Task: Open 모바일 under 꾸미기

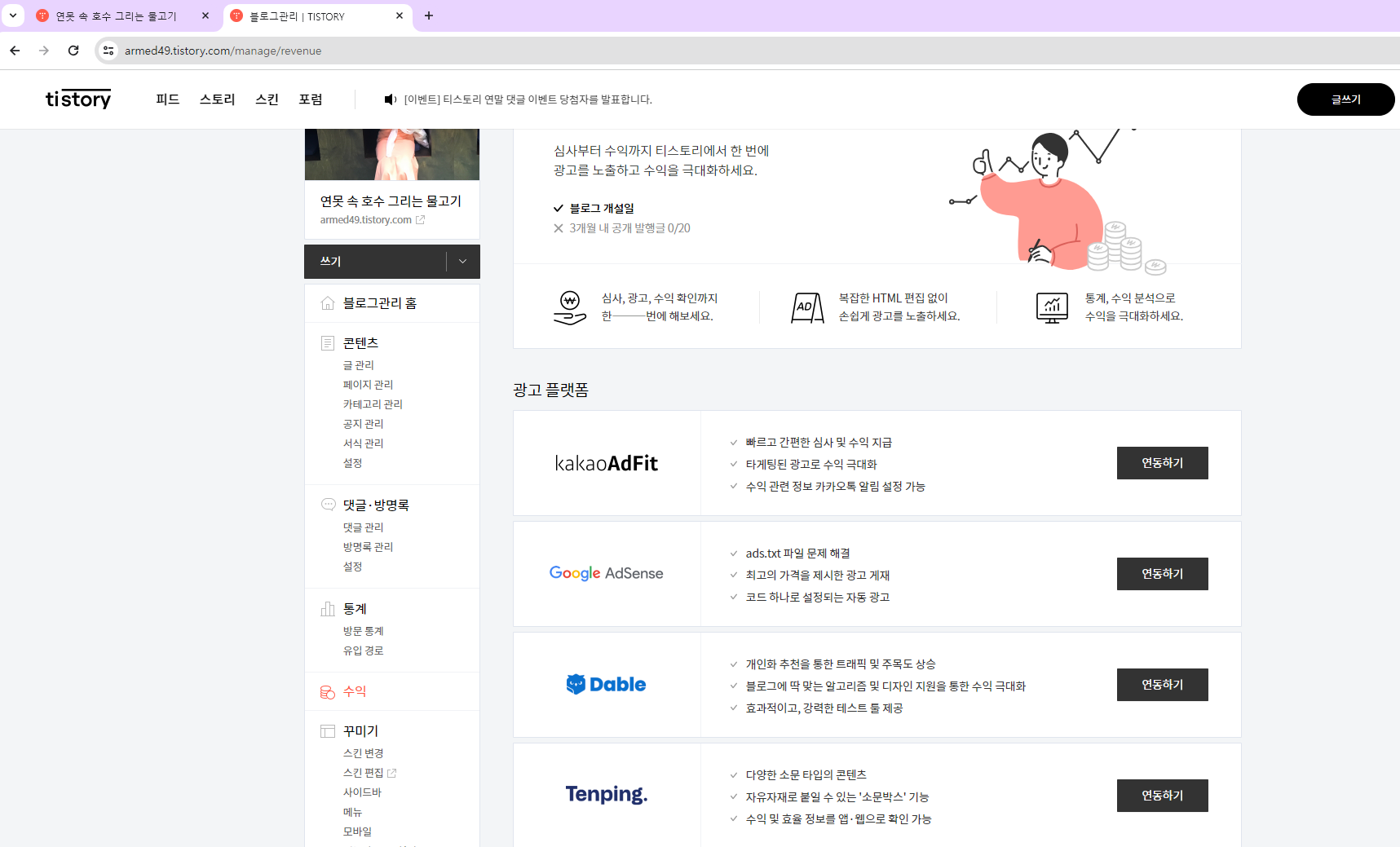Action: (357, 832)
